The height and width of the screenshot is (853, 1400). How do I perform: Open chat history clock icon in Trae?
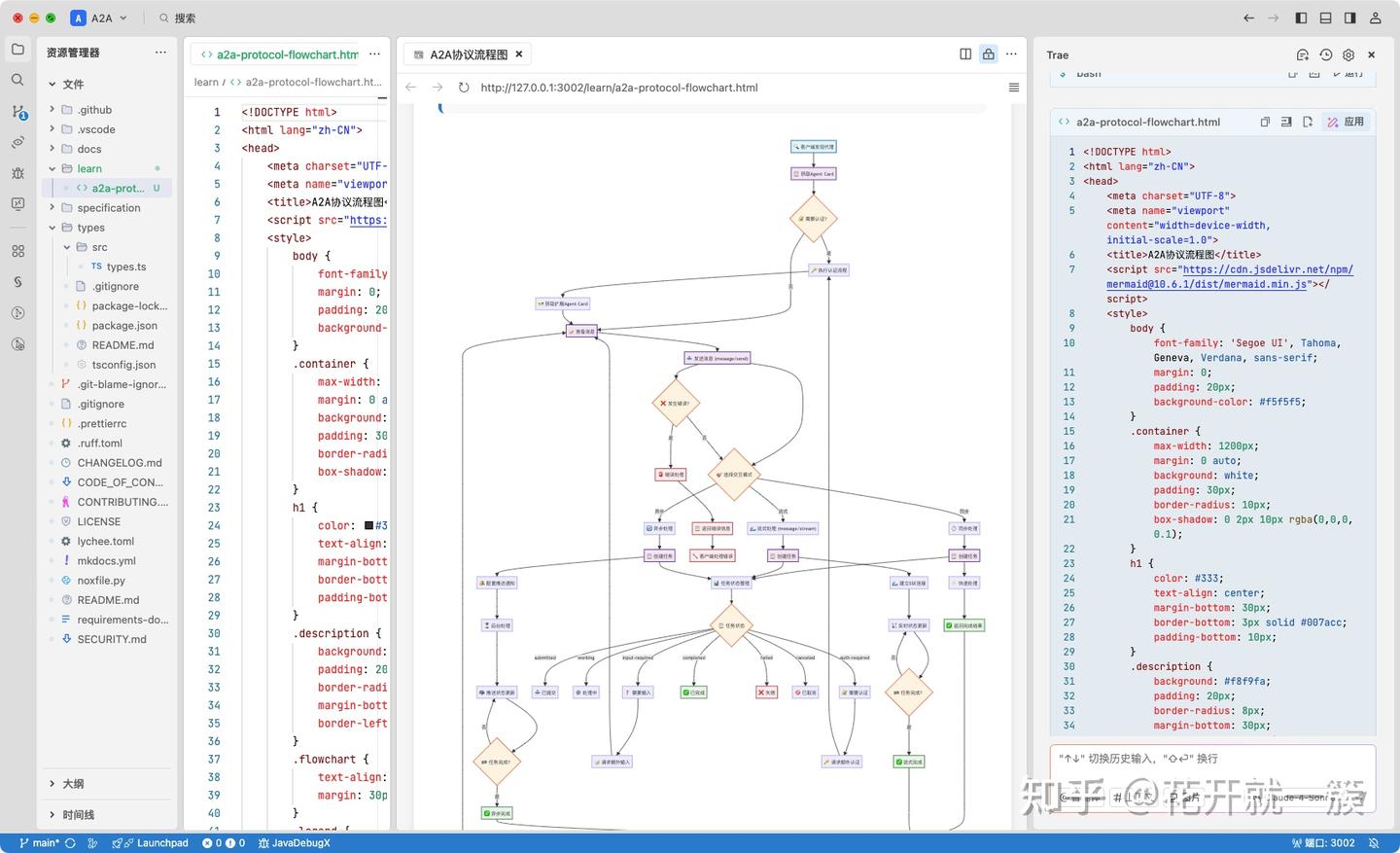tap(1326, 55)
